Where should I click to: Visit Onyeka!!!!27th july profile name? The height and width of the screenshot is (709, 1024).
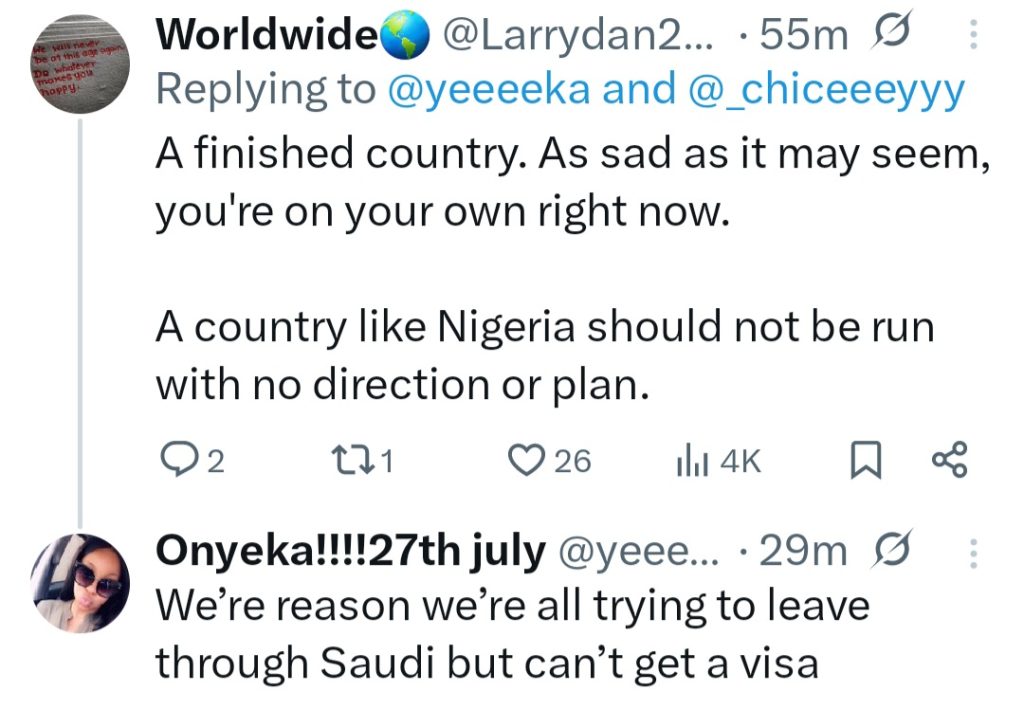click(351, 552)
